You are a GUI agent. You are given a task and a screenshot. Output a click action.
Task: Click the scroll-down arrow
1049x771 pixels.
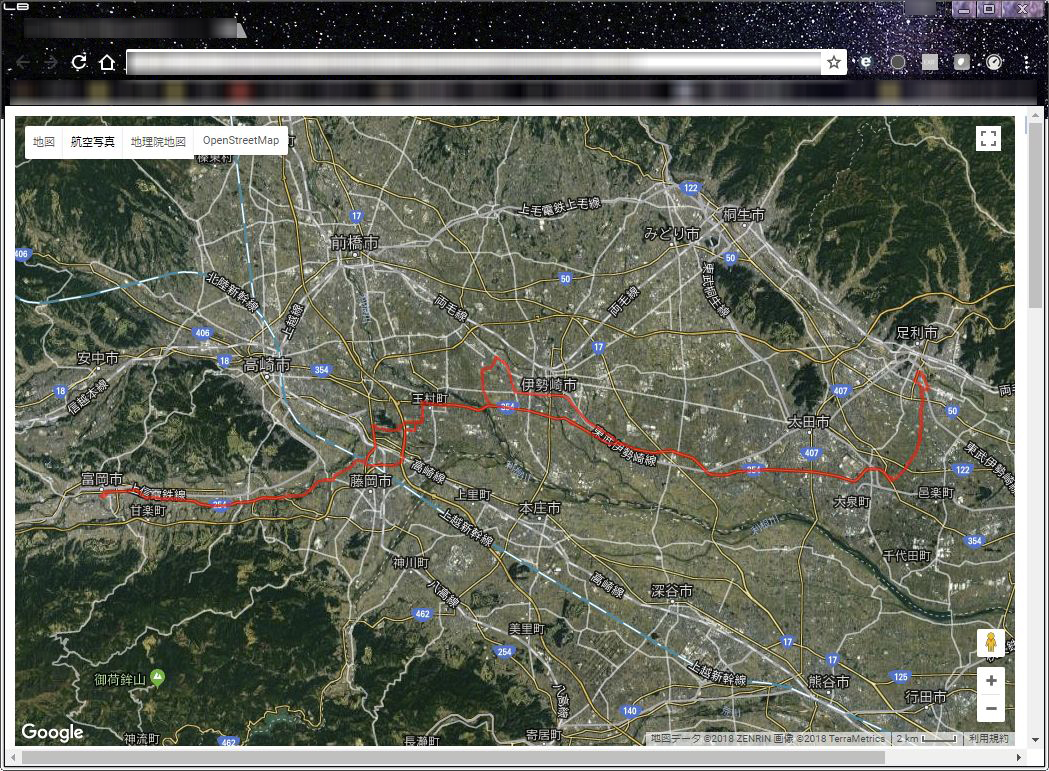coord(1036,740)
